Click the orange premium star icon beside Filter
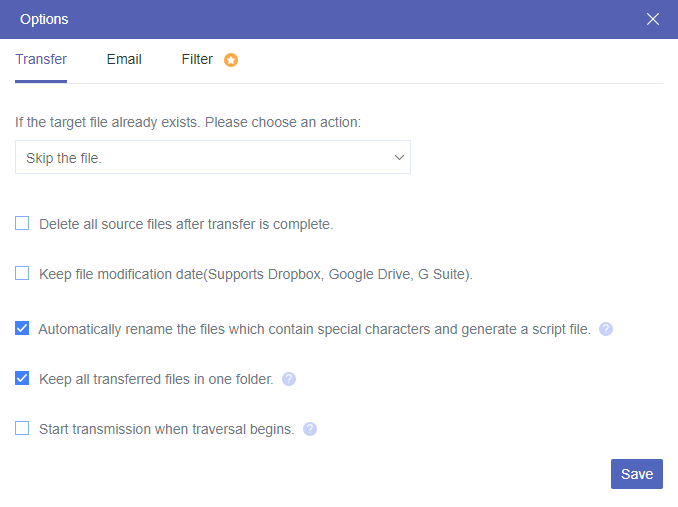The height and width of the screenshot is (507, 678). click(231, 60)
